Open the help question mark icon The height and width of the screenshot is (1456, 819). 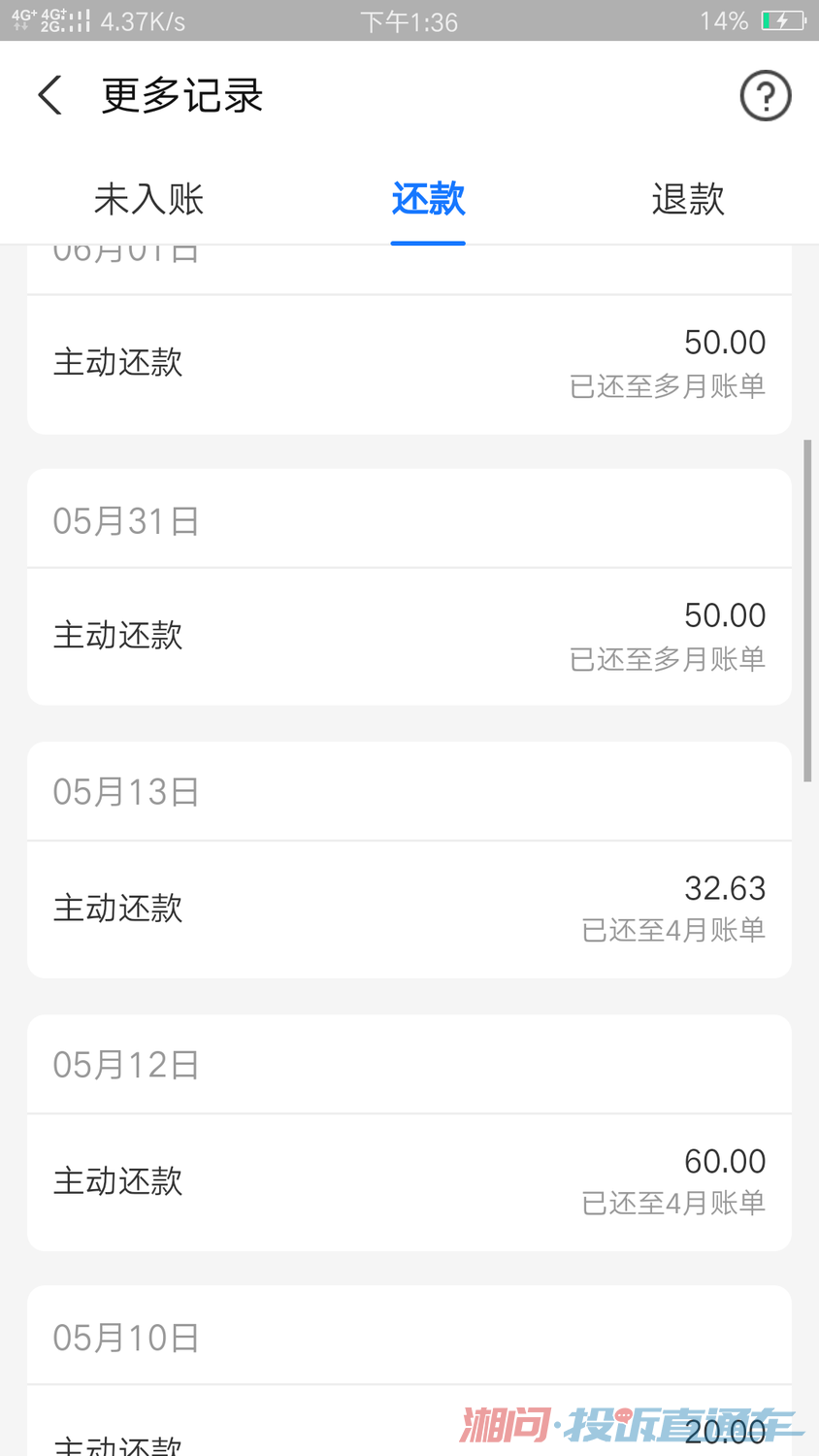766,95
